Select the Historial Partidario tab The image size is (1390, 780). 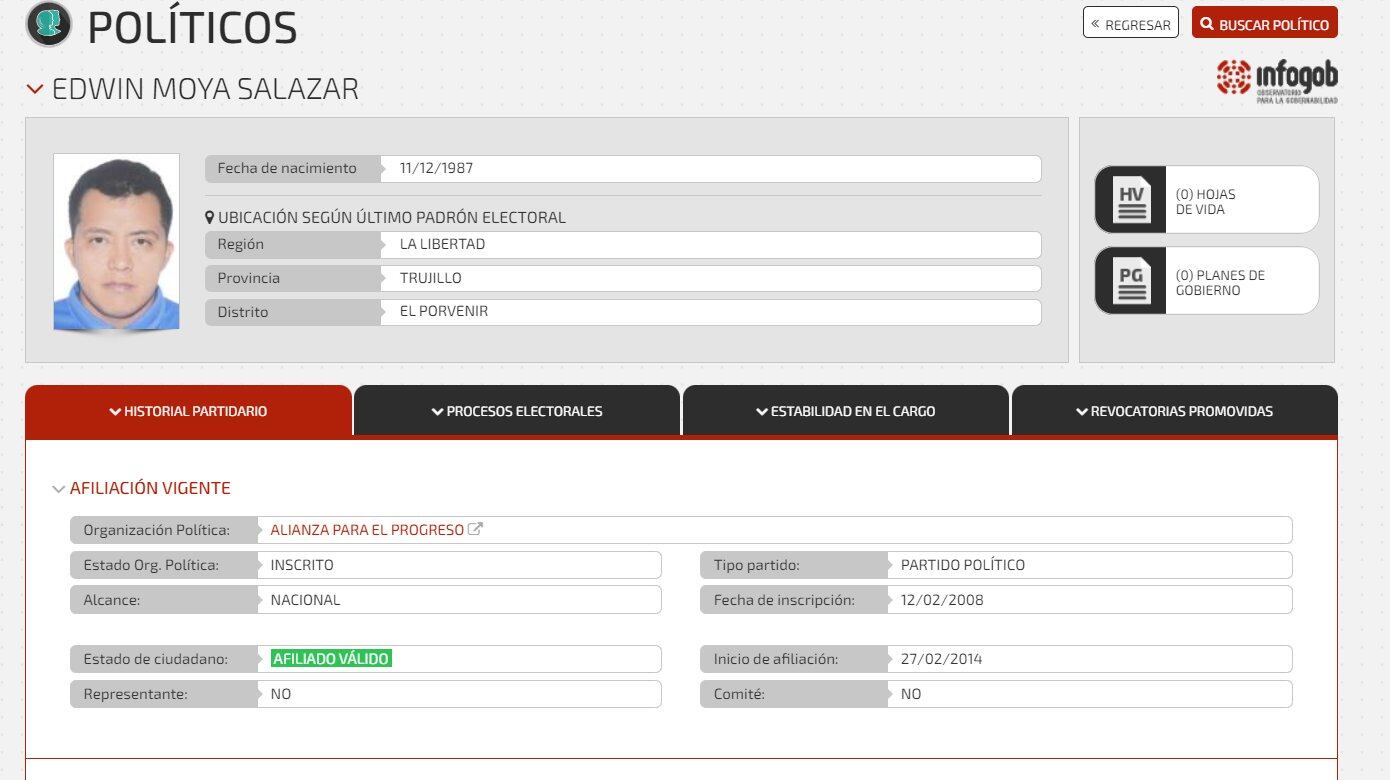188,411
